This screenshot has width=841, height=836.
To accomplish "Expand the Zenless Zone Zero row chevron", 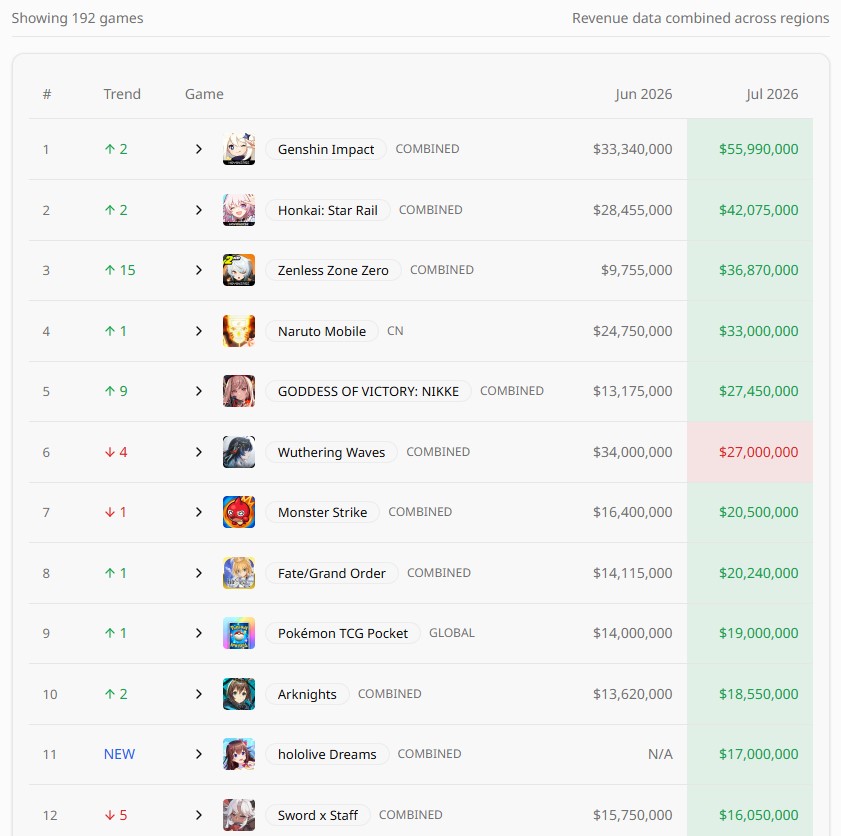I will [199, 270].
